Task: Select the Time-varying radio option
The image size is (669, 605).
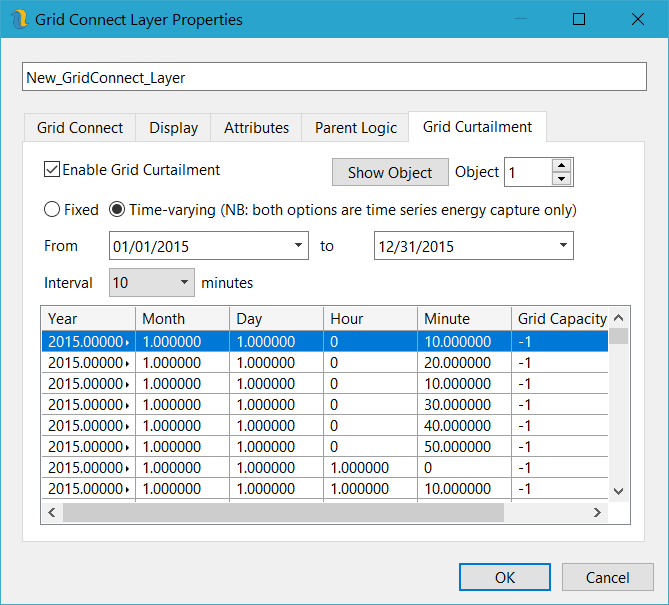Action: pos(116,210)
